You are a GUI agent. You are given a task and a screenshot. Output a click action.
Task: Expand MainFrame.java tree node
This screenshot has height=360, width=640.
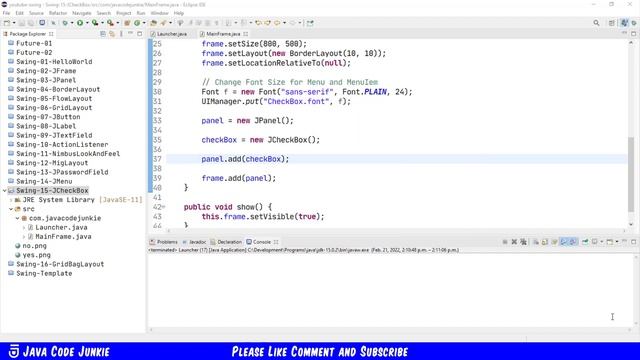click(24, 237)
